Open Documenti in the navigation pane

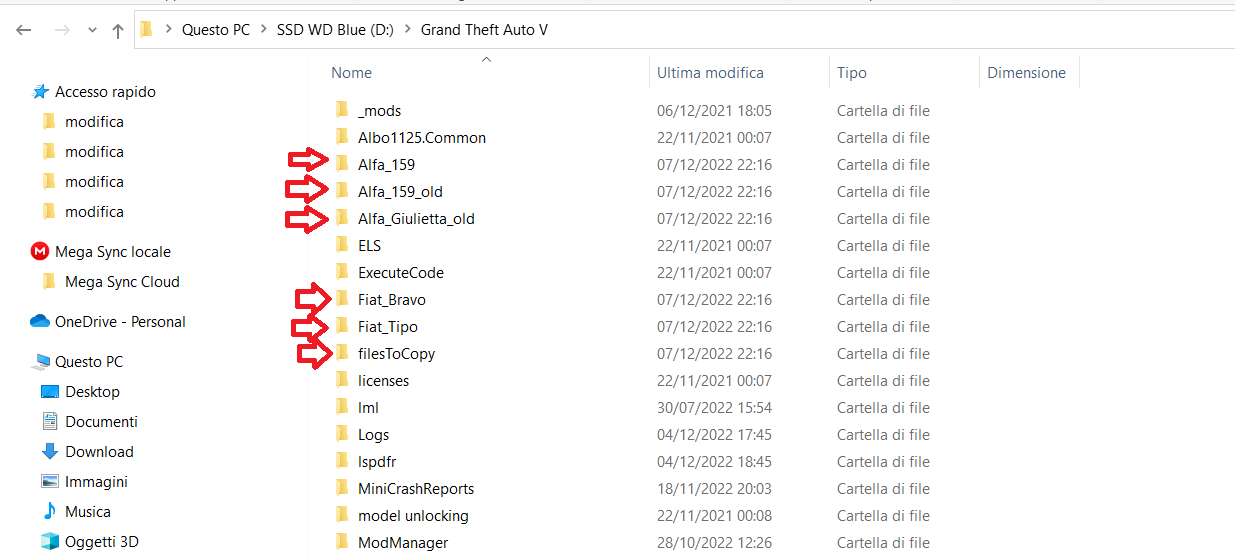point(101,422)
